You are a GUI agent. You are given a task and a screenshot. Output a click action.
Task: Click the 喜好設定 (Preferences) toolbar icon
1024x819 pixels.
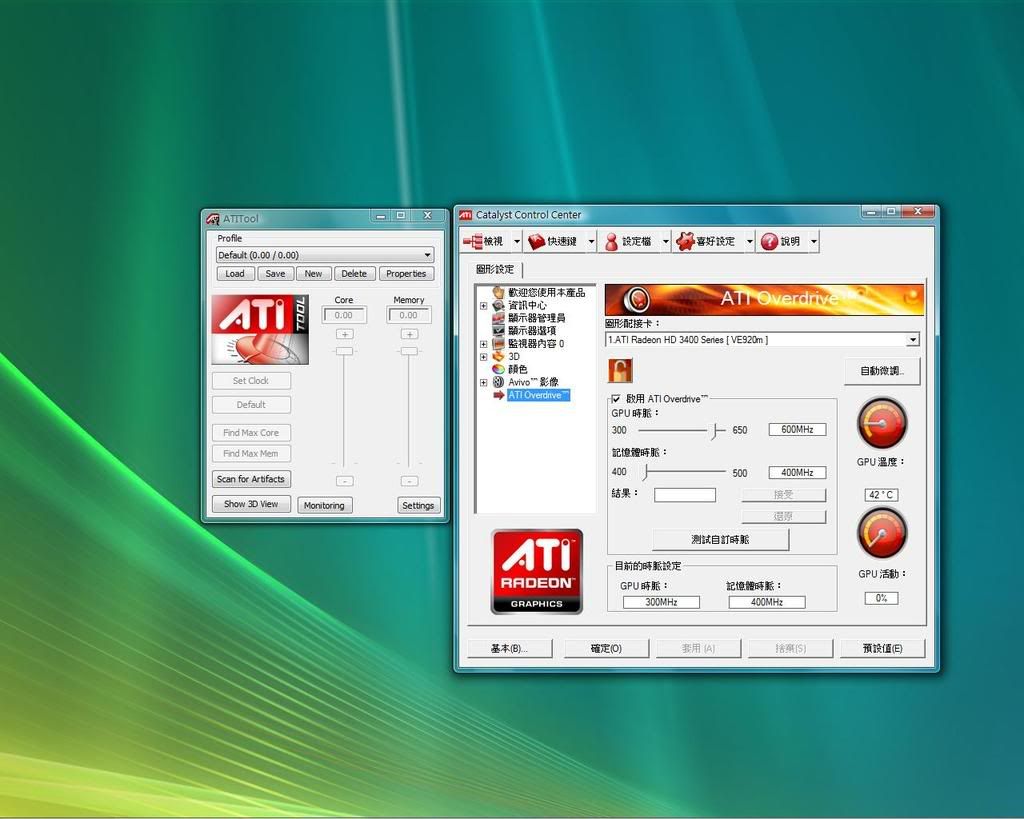pos(685,242)
